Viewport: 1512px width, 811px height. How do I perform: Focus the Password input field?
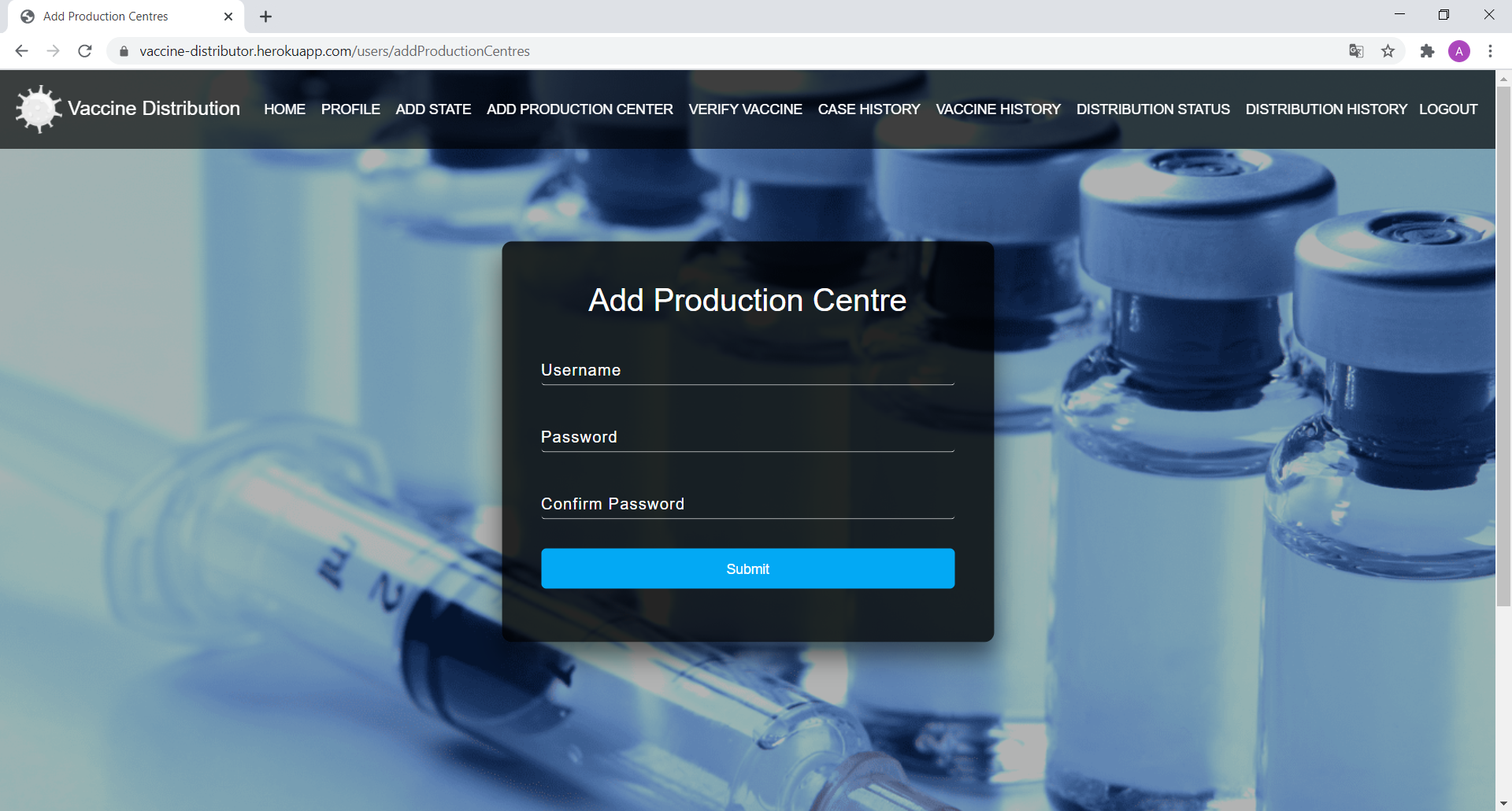coord(747,437)
